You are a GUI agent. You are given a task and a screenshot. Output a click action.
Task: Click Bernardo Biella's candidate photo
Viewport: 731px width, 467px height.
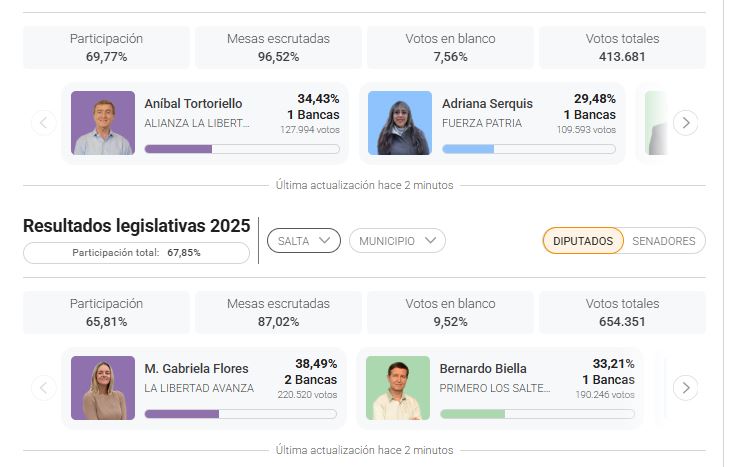pyautogui.click(x=397, y=388)
